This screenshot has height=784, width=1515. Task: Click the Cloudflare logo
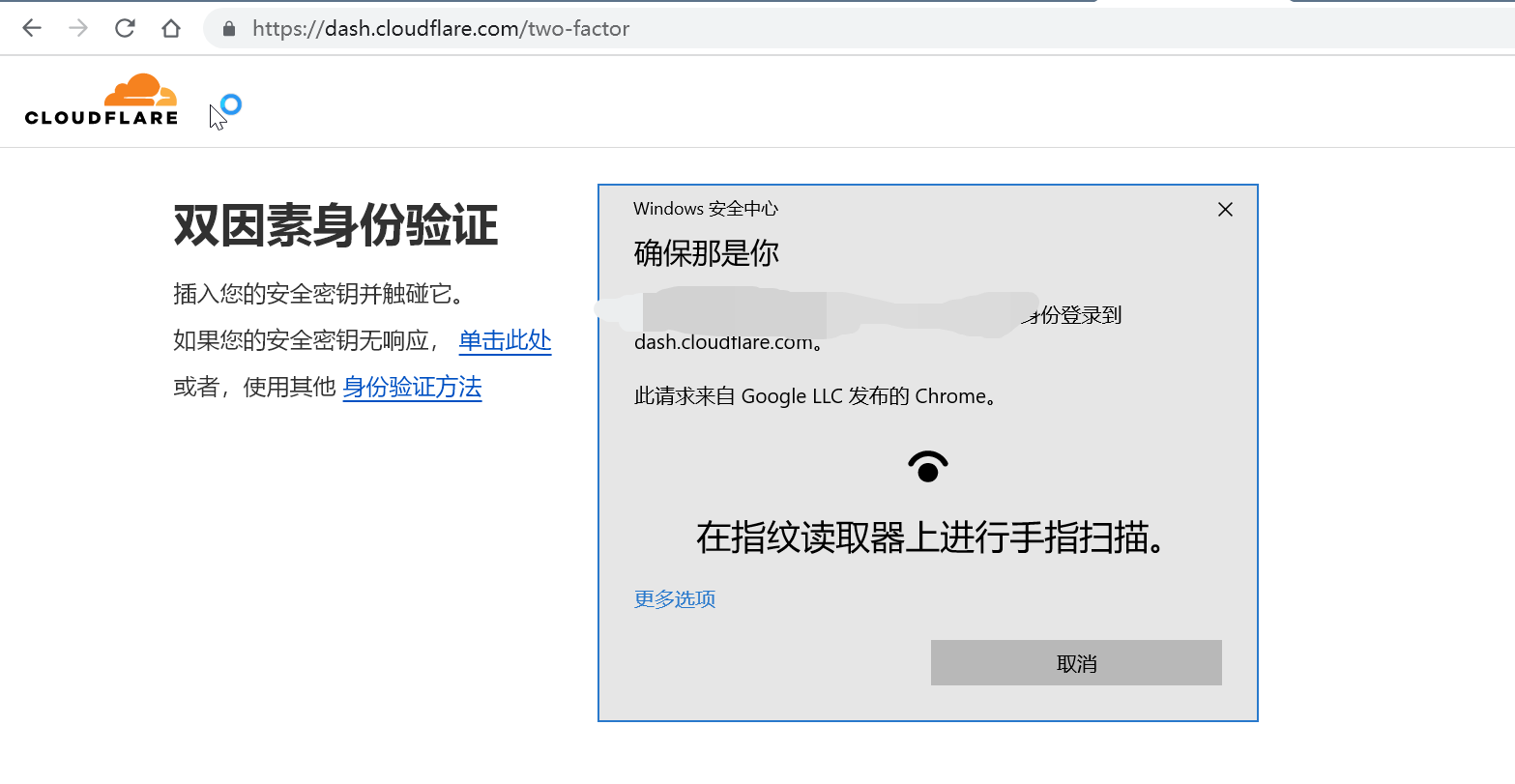102,100
